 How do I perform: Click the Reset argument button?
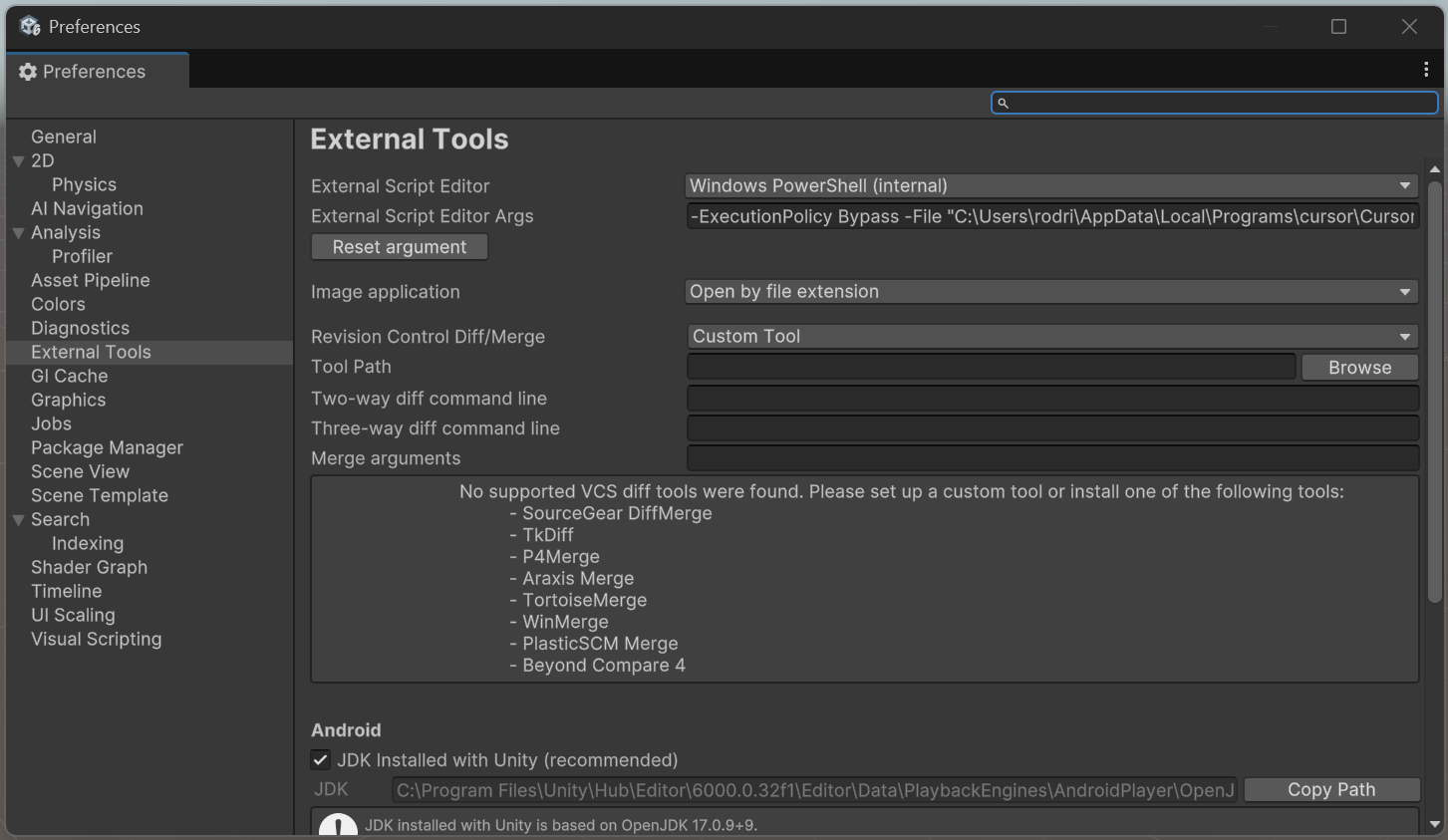(399, 246)
